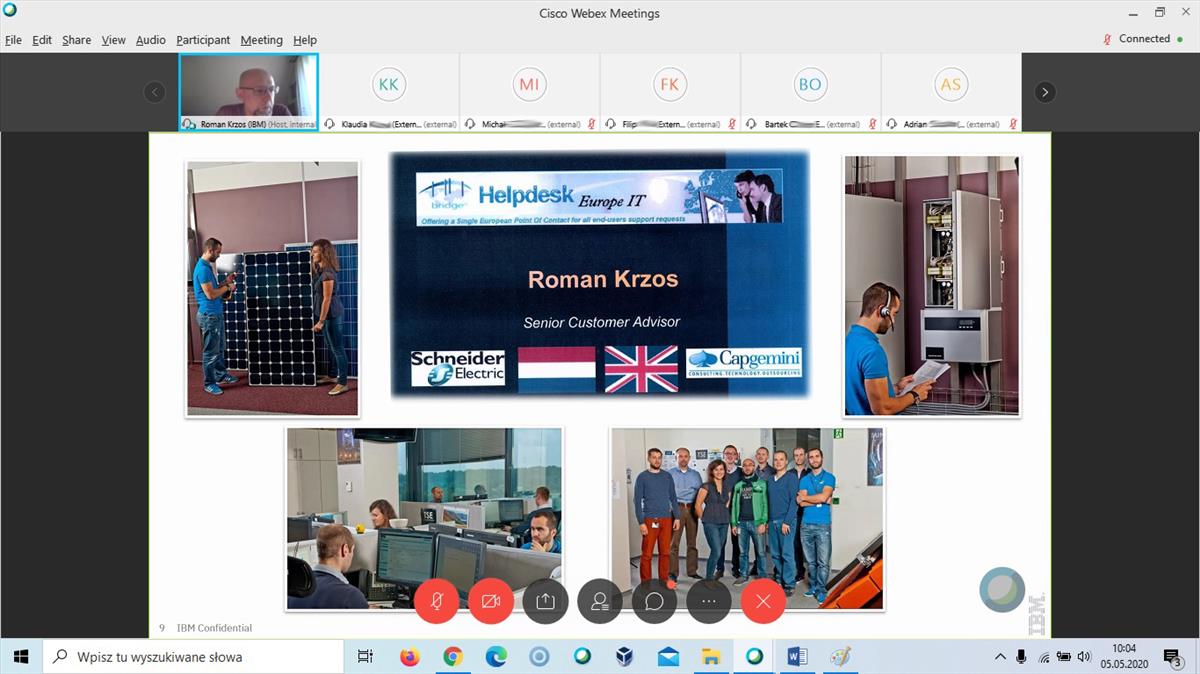Open the Meeting menu
Viewport: 1200px width, 674px height.
[x=261, y=40]
